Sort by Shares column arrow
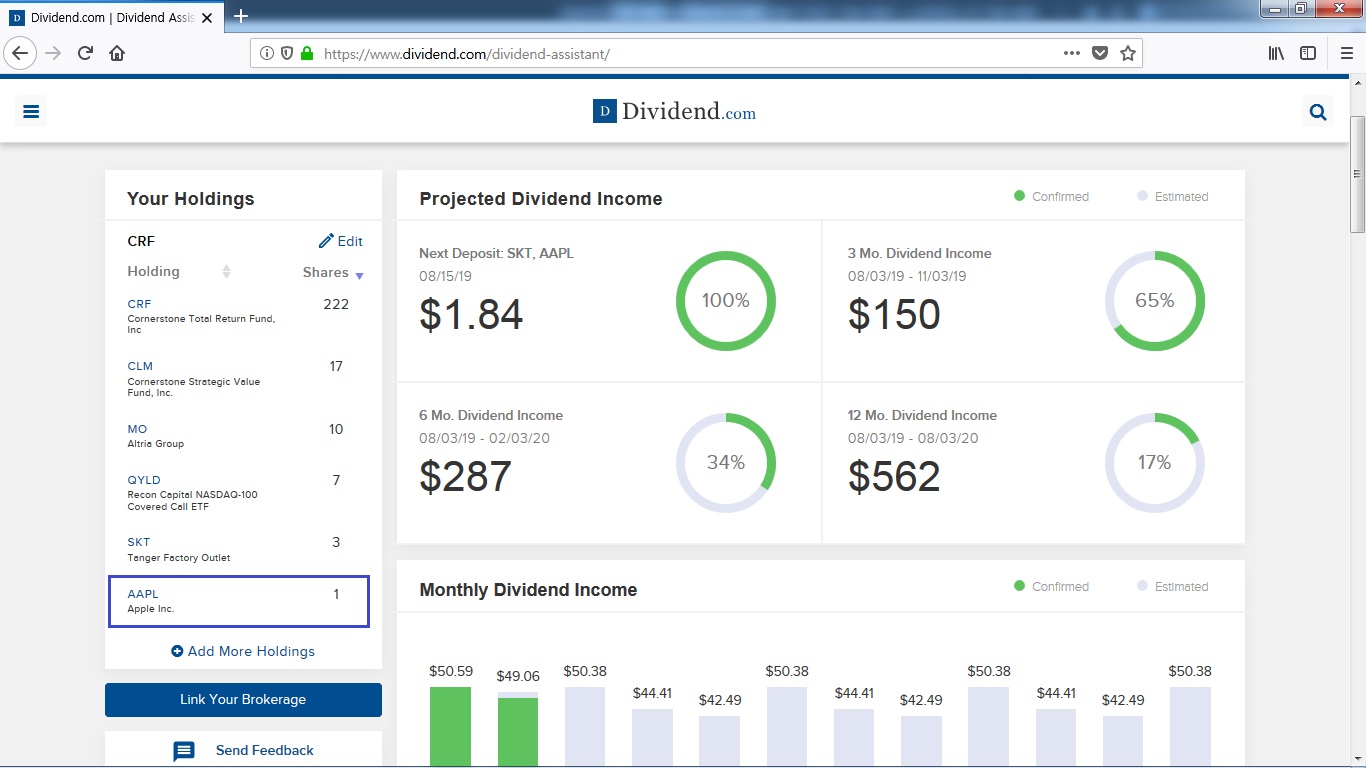Viewport: 1366px width, 768px height. [359, 276]
